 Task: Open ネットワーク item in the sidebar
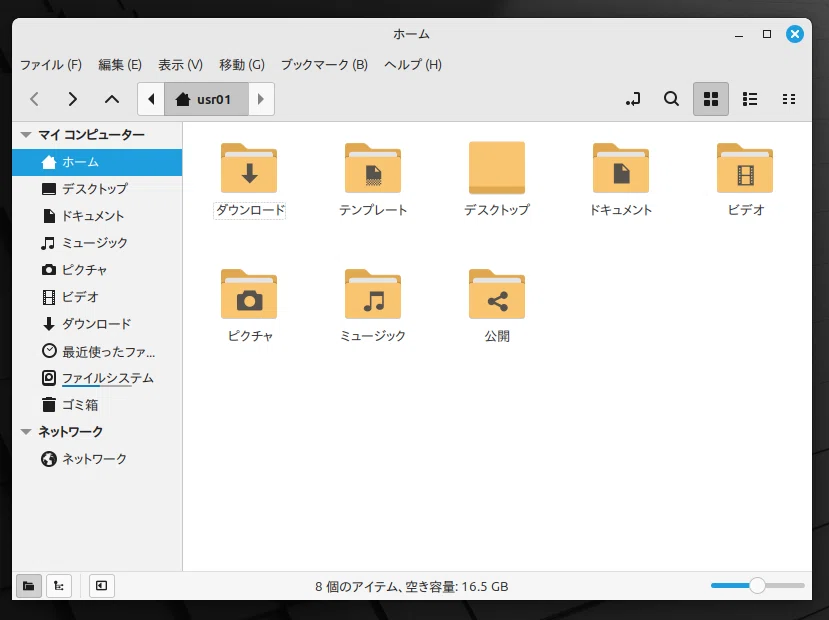coord(97,459)
